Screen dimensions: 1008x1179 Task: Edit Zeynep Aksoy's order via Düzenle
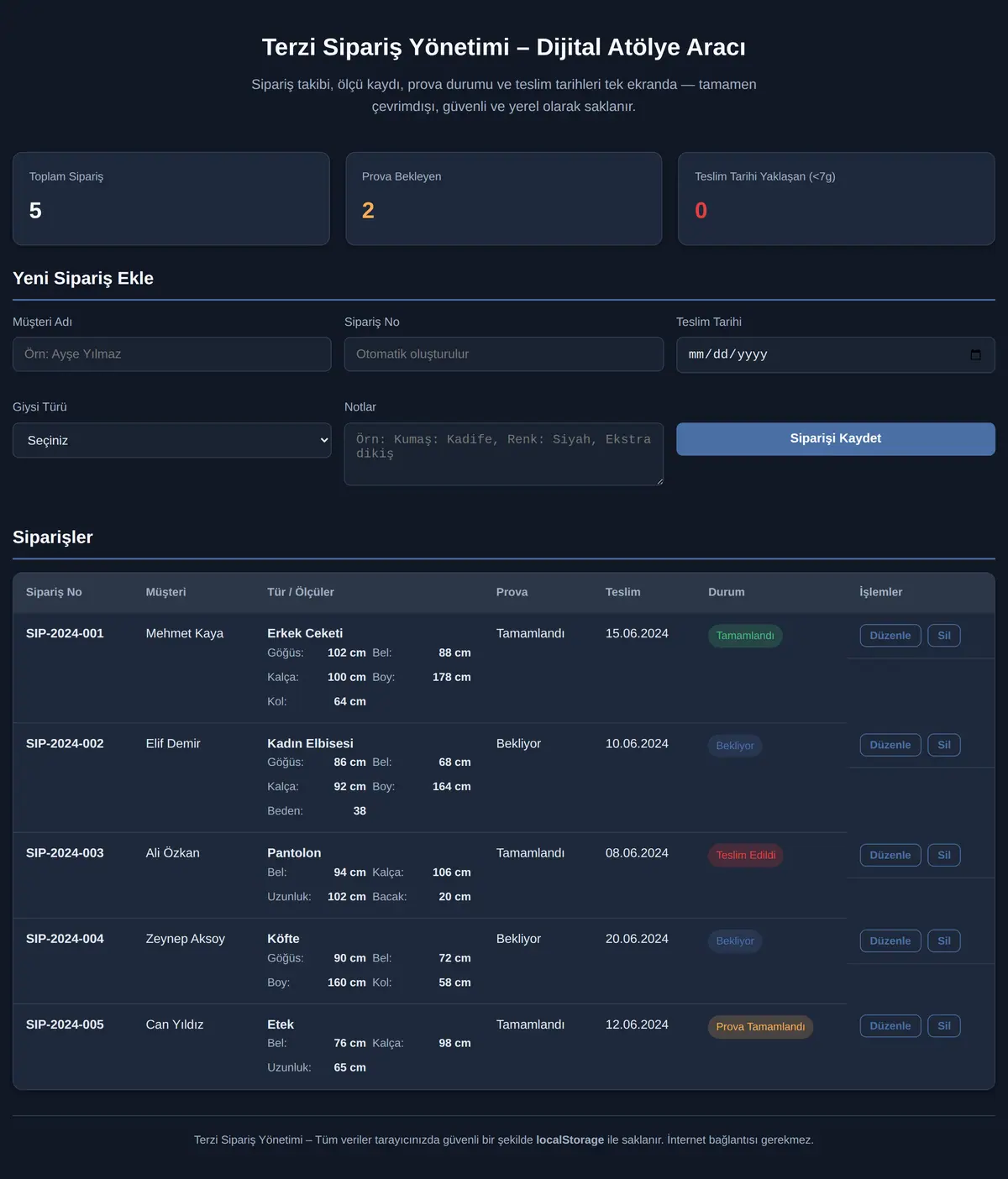click(x=890, y=941)
